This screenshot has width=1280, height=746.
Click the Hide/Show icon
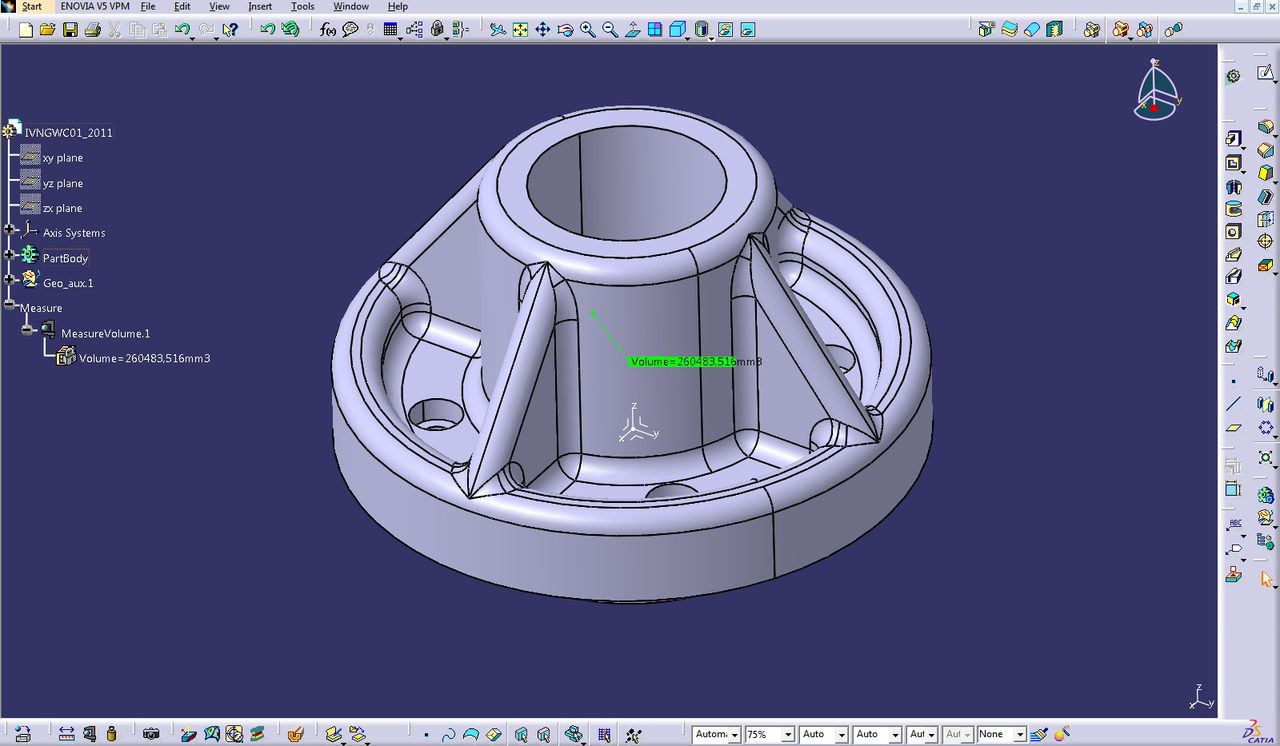coord(726,30)
